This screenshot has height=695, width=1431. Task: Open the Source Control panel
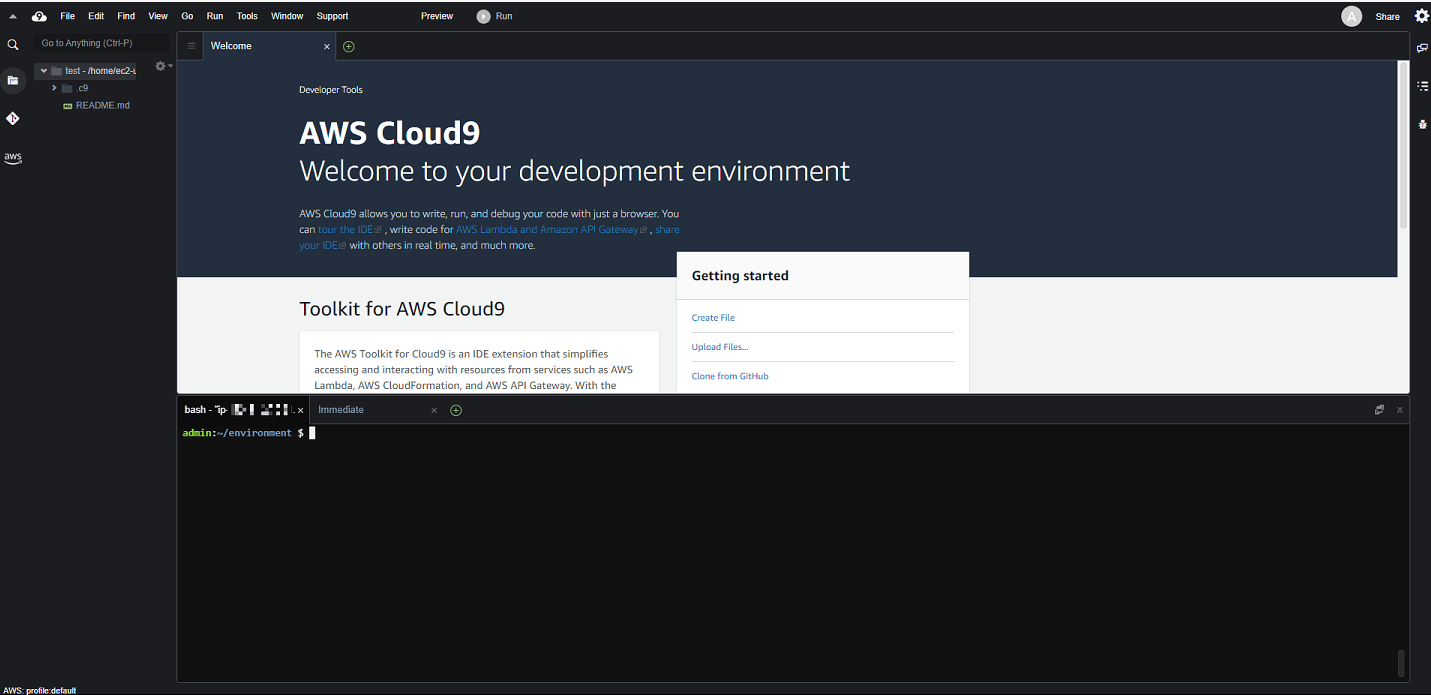tap(13, 118)
